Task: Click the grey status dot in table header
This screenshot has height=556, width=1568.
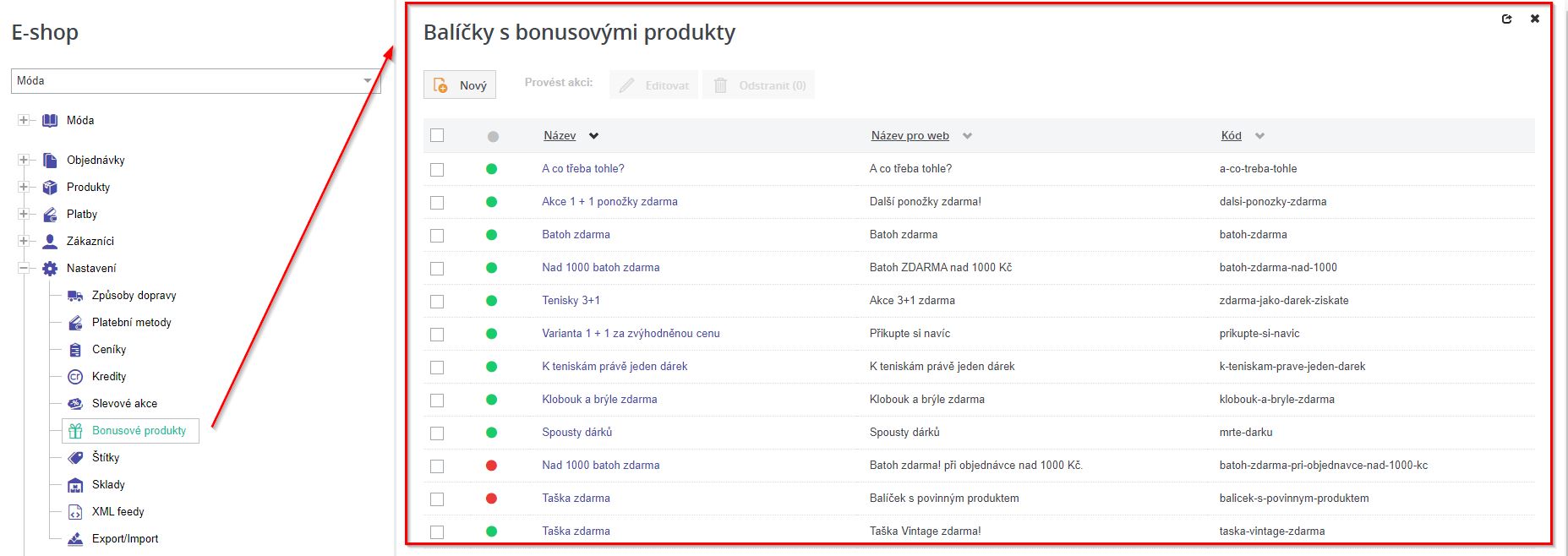Action: 493,136
